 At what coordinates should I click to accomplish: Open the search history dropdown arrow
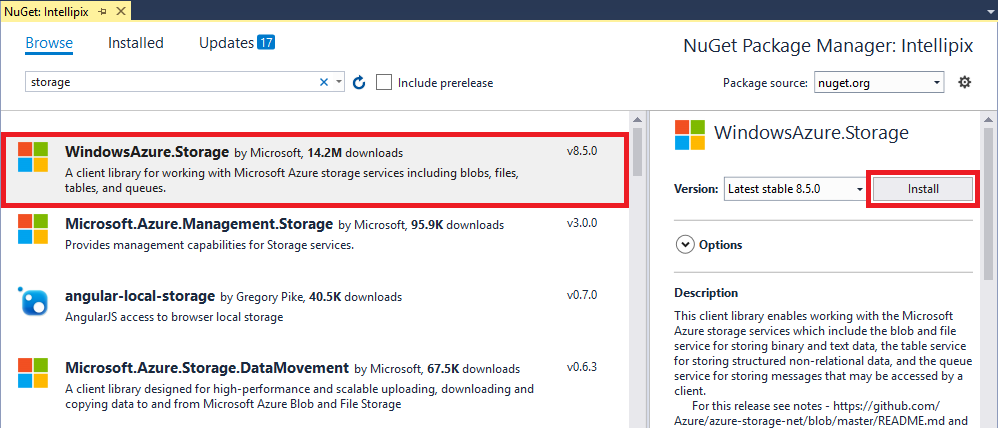pos(340,83)
